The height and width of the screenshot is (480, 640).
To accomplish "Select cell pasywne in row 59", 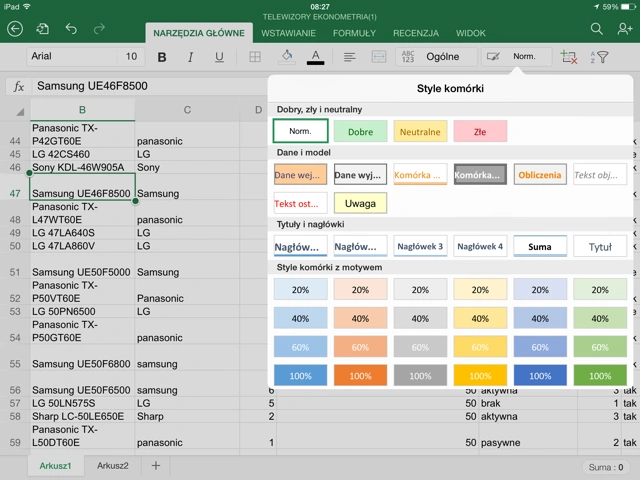I will coord(528,436).
